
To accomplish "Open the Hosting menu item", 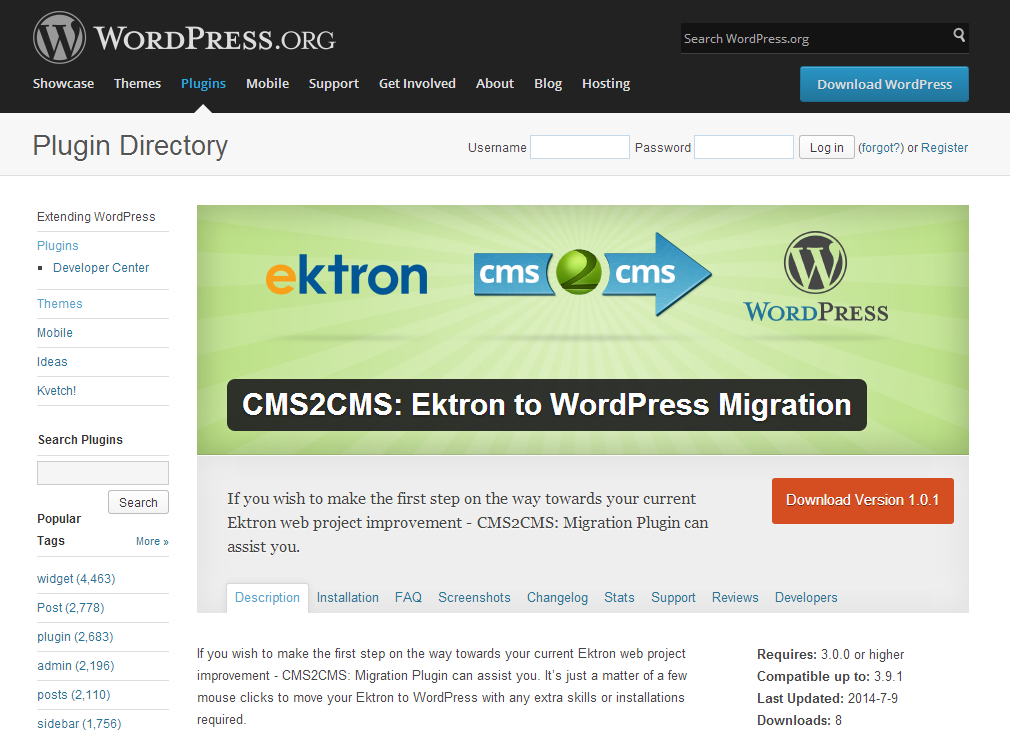I will pos(606,84).
